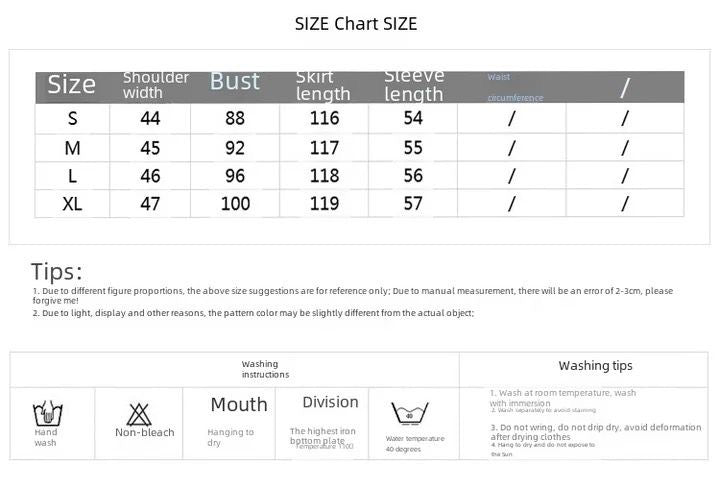Click the "Waist circumference" header text

click(515, 87)
